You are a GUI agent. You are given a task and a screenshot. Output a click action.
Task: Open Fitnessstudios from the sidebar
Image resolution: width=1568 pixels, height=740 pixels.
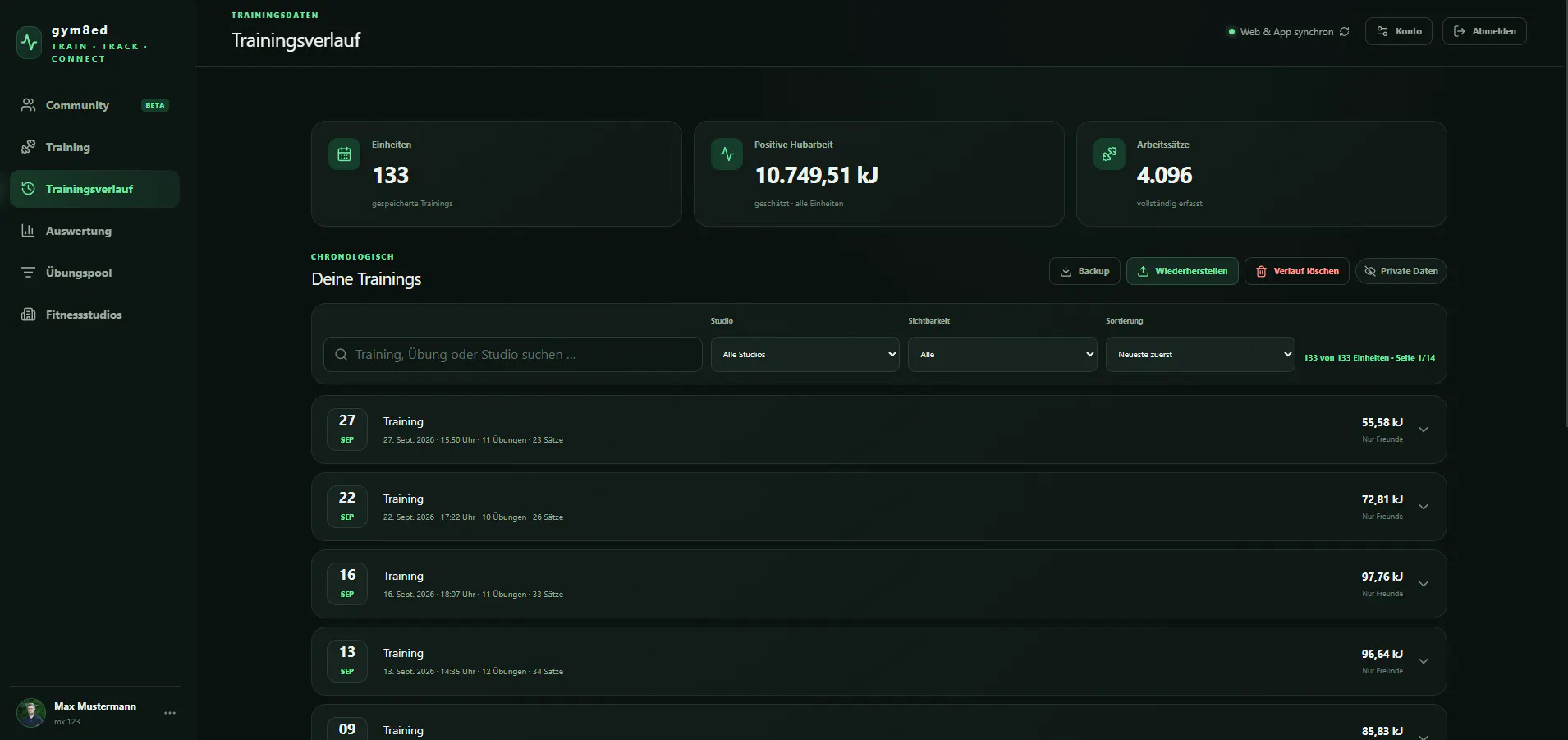pyautogui.click(x=94, y=315)
